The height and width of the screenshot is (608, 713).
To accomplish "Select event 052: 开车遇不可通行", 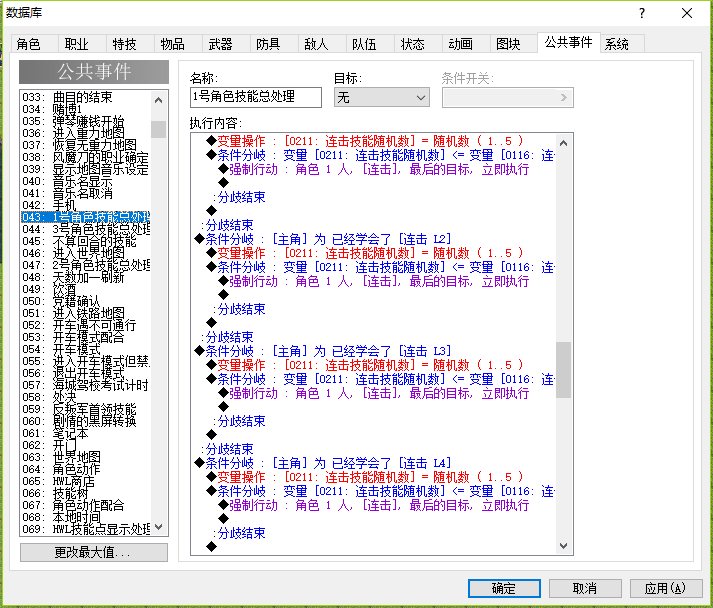I will [86, 325].
